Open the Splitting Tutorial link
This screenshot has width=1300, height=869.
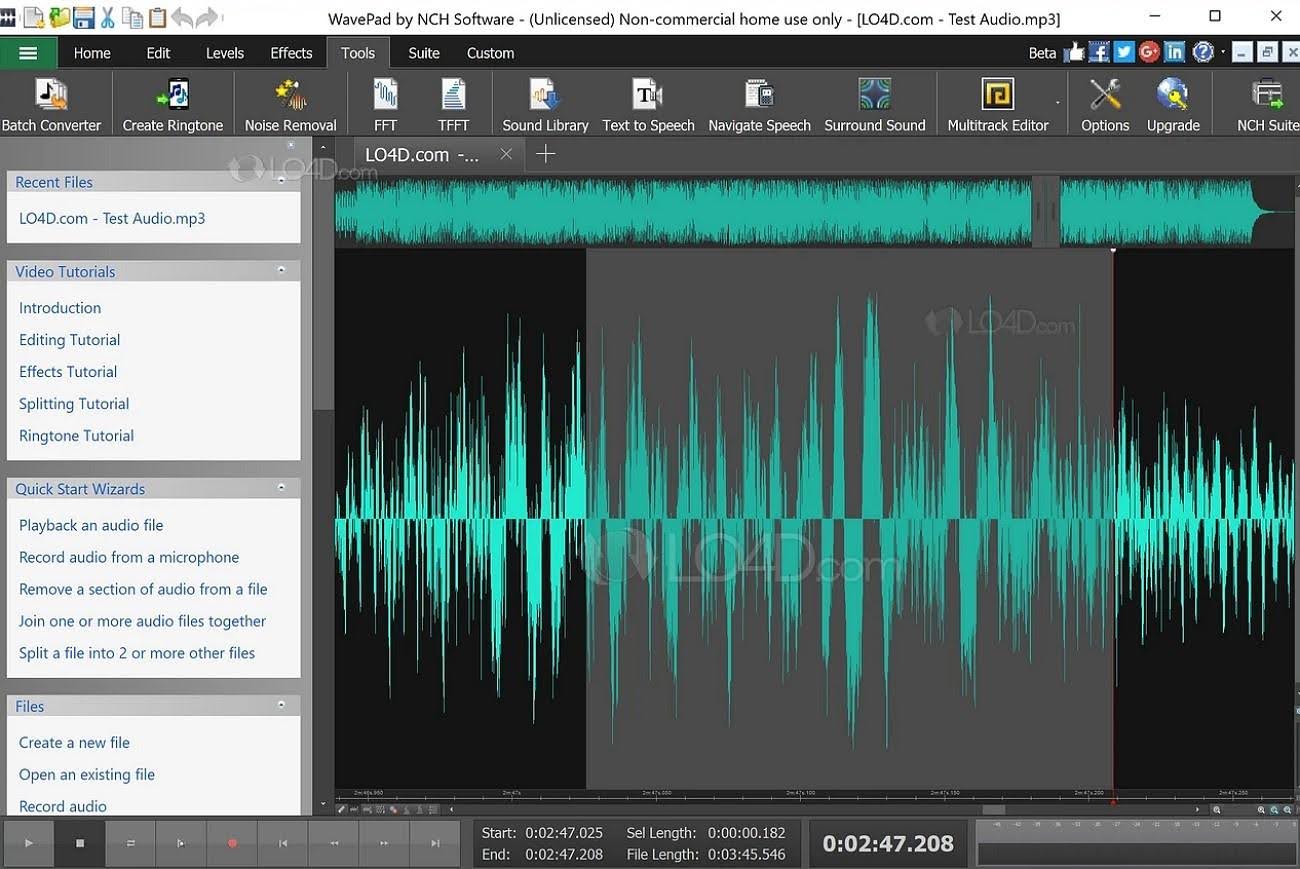coord(74,404)
